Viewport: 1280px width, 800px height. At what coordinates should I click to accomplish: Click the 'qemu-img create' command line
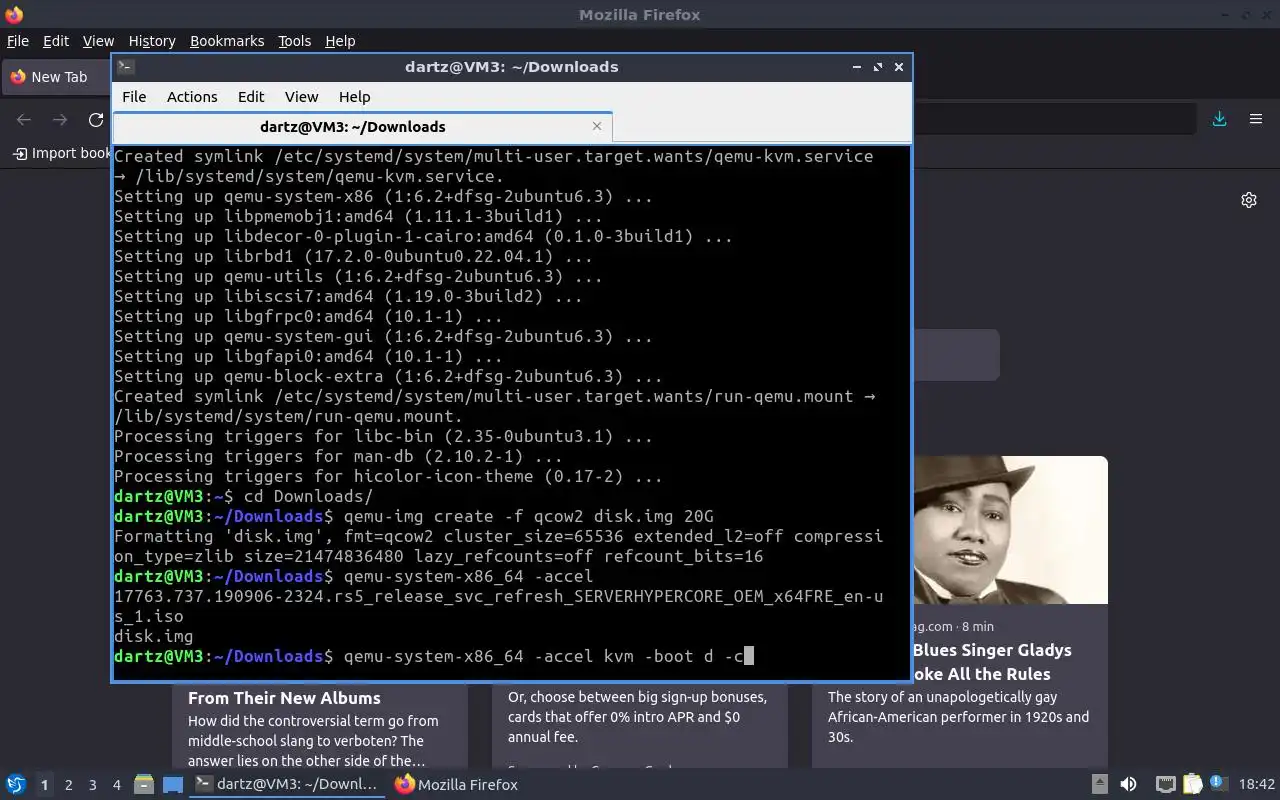pos(414,516)
